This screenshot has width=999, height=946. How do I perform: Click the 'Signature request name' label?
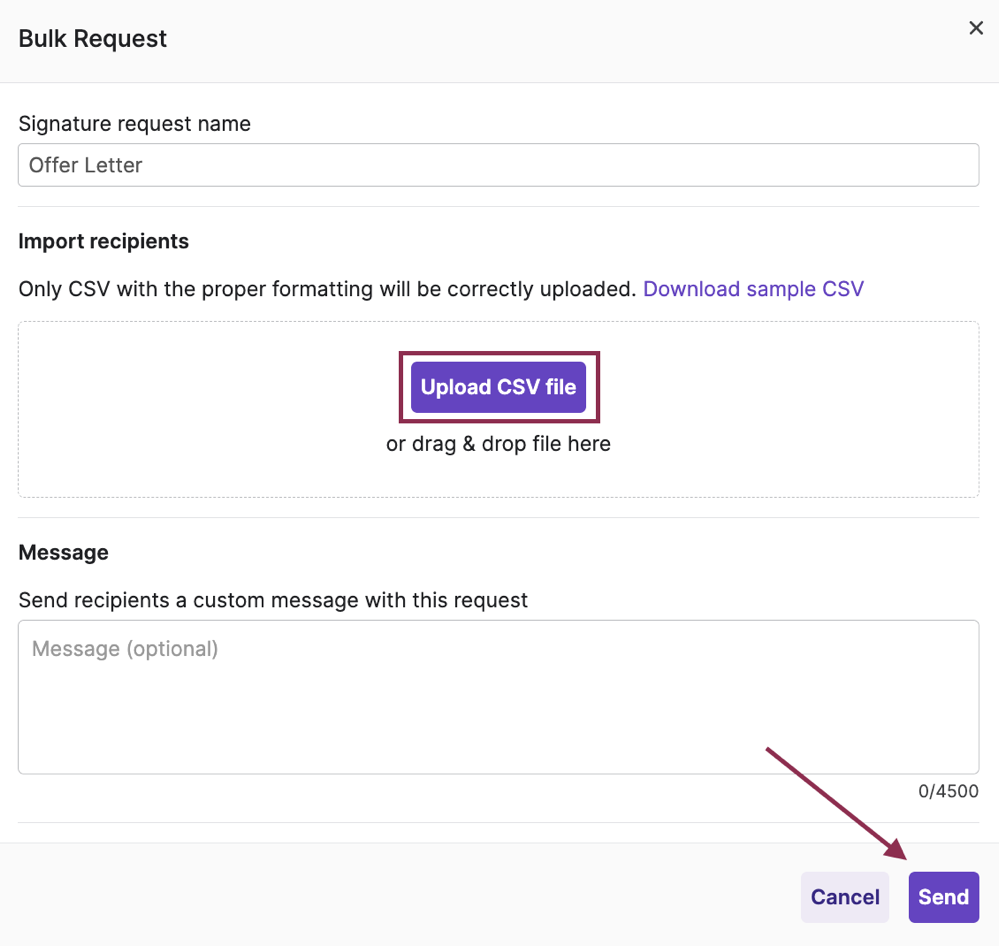point(134,124)
